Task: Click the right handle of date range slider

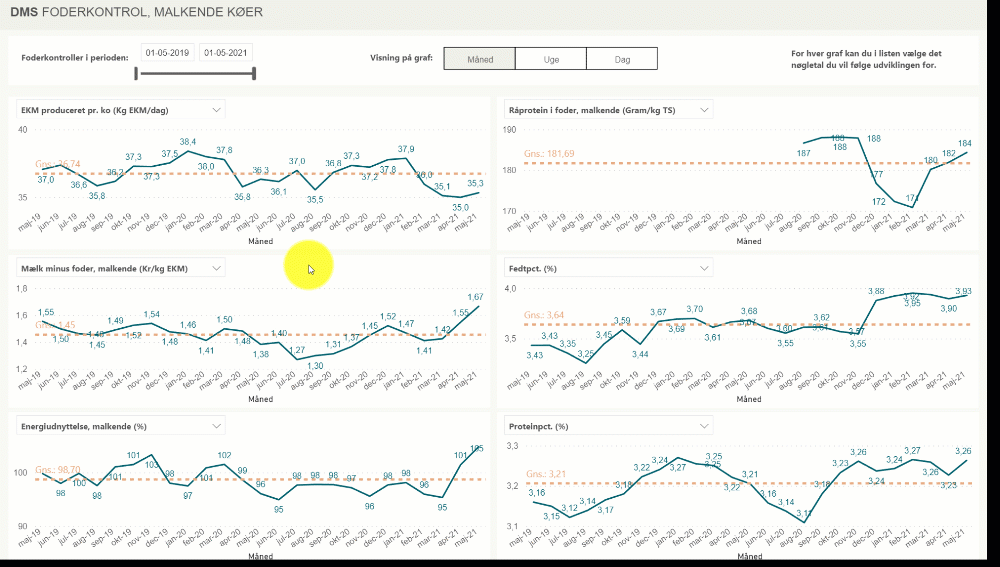Action: click(254, 73)
